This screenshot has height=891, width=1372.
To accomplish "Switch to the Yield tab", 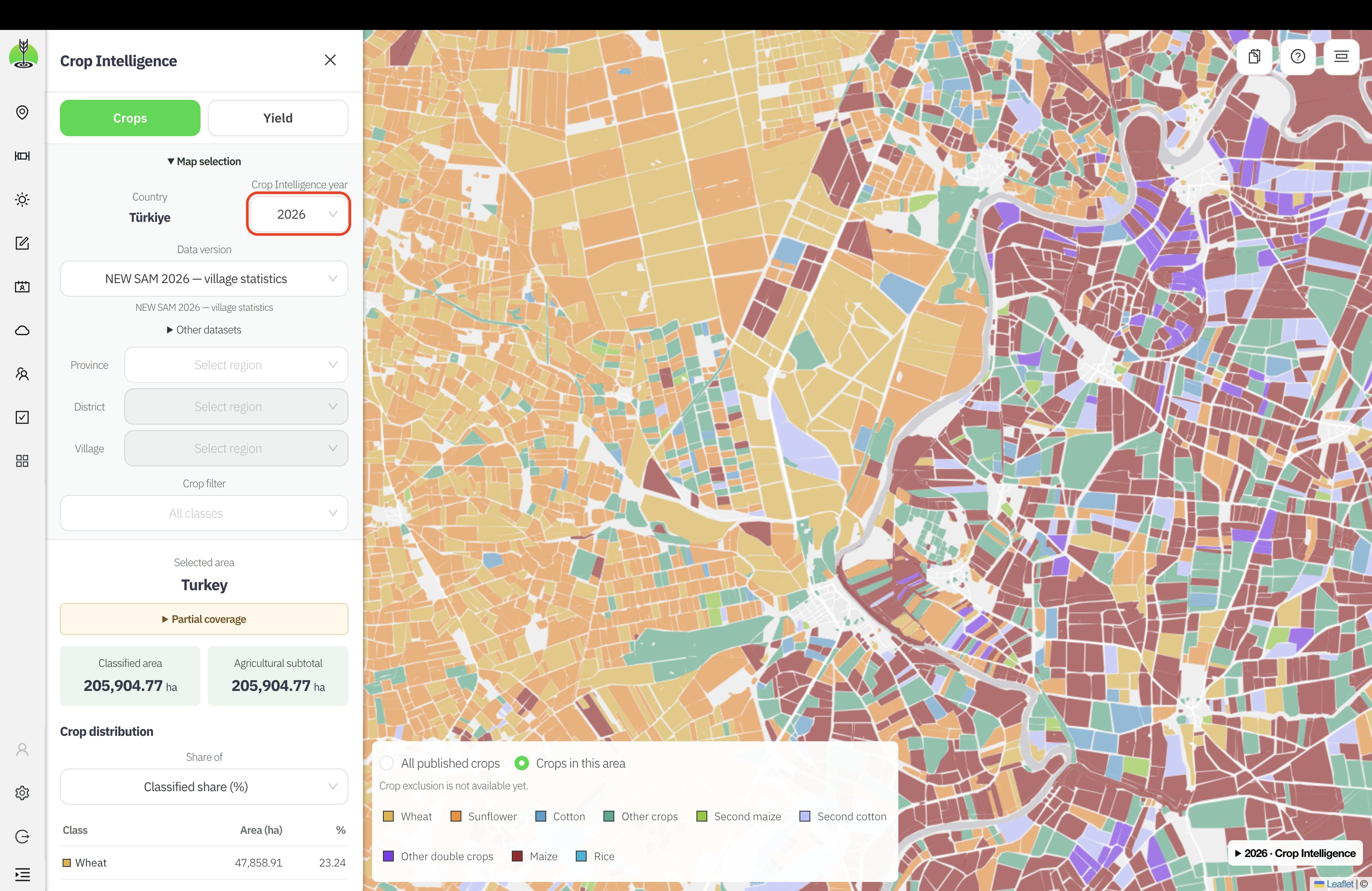I will [x=278, y=118].
